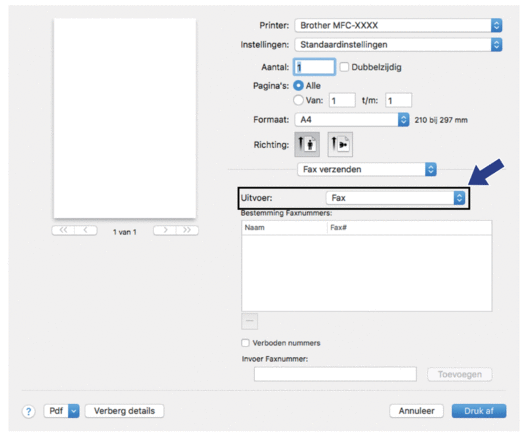Image resolution: width=525 pixels, height=435 pixels.
Task: Select portrait orientation icon
Action: pos(307,144)
